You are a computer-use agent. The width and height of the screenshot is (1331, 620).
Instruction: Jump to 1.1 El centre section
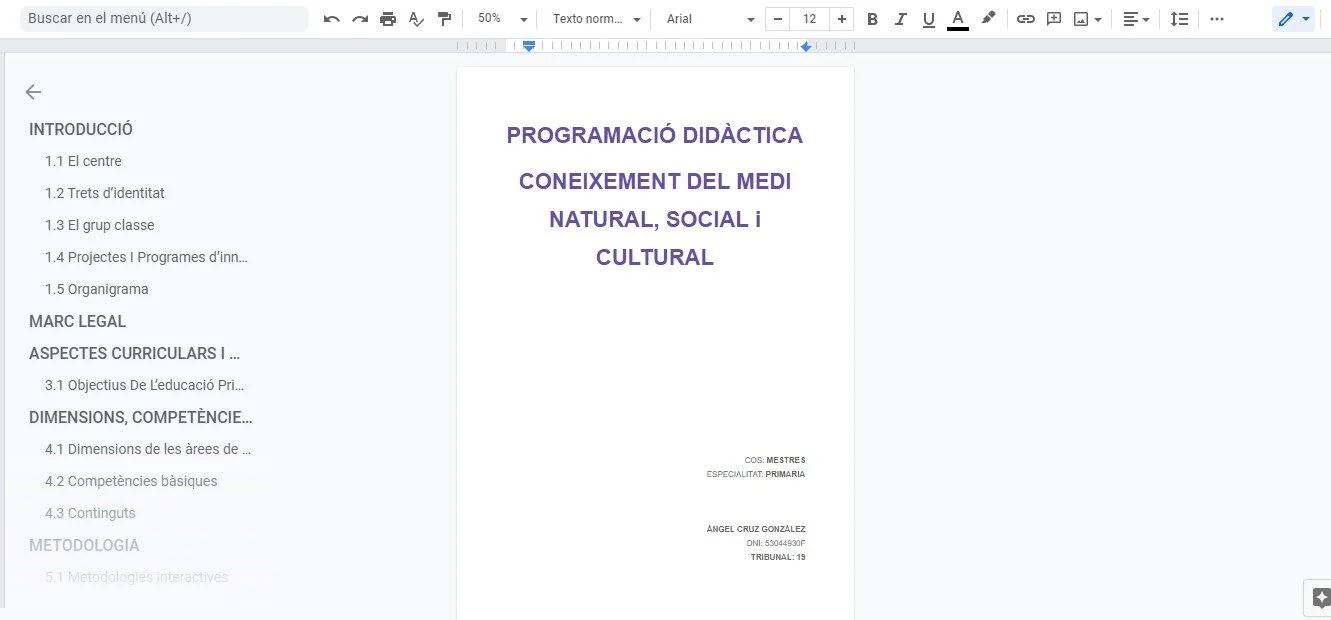(83, 161)
